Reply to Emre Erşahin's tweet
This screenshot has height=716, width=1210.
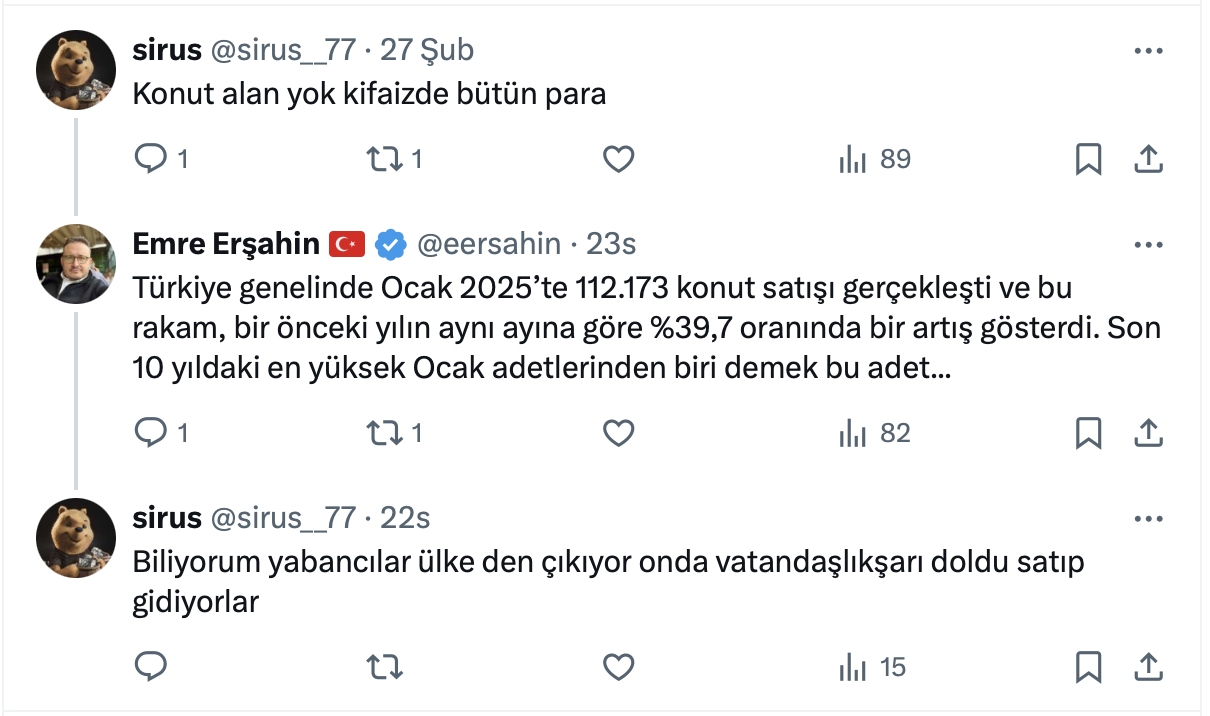click(150, 433)
